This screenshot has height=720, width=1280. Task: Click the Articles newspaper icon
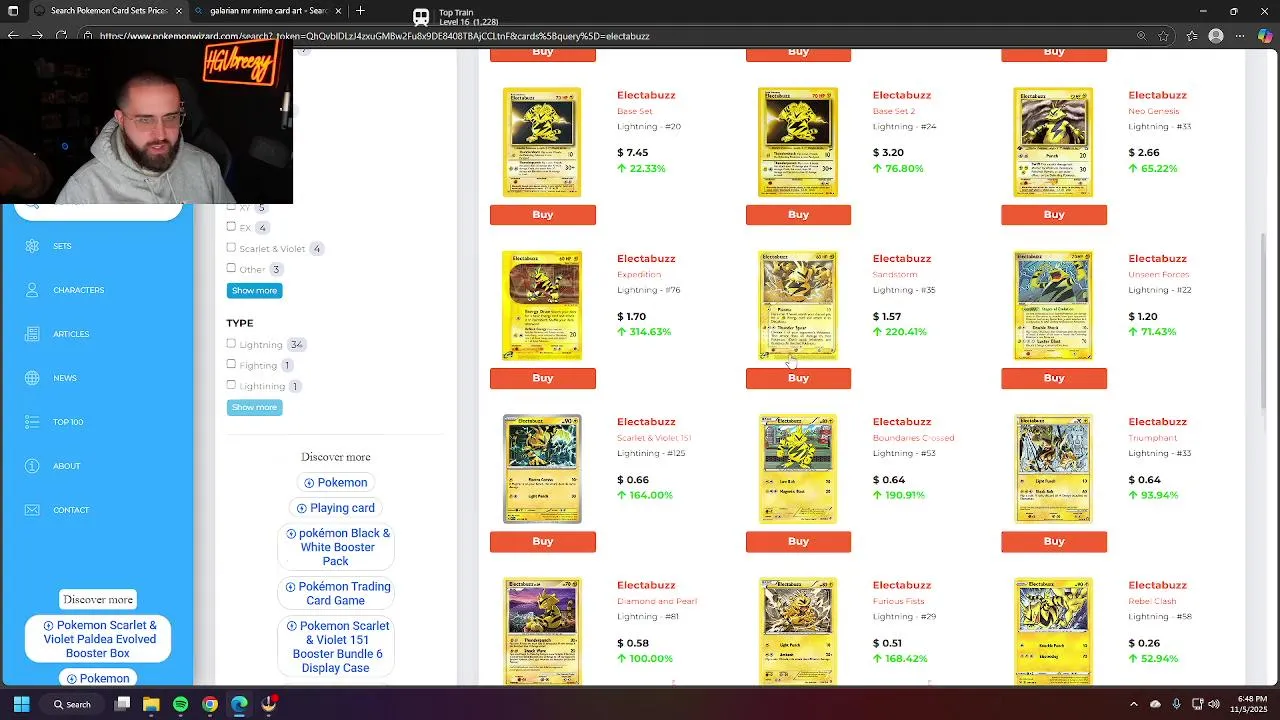pyautogui.click(x=32, y=334)
